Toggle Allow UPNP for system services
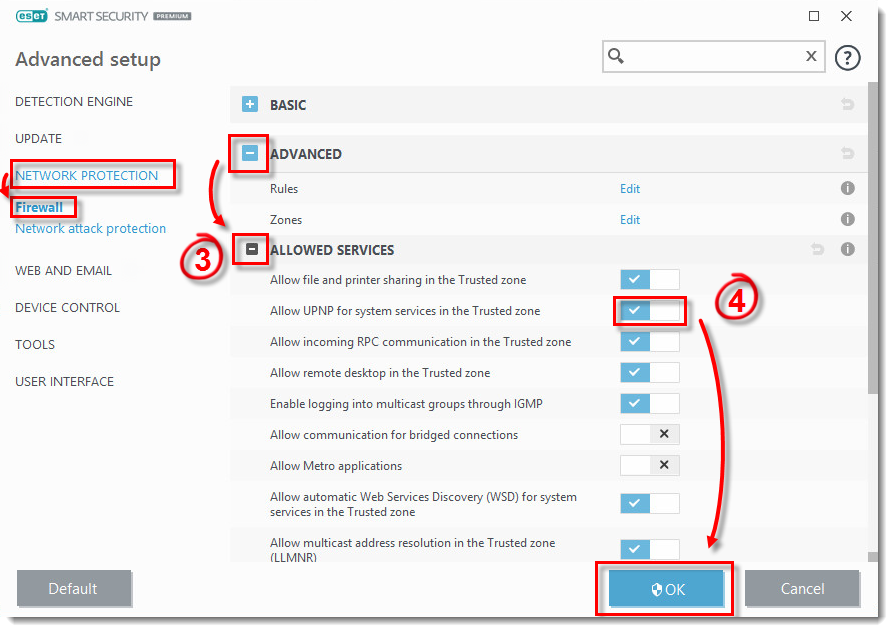This screenshot has height=626, width=887. coord(649,310)
